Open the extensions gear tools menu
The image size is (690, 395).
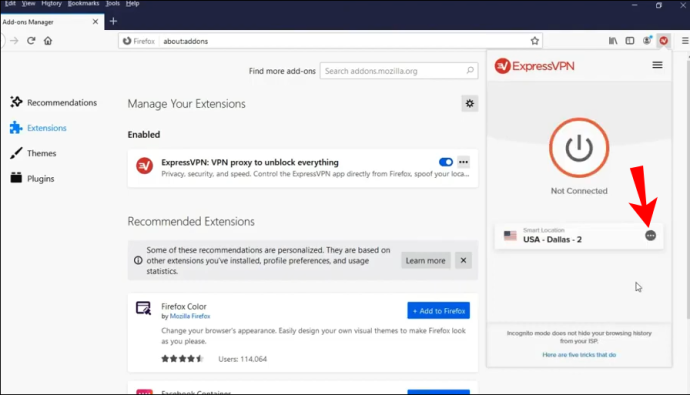470,103
